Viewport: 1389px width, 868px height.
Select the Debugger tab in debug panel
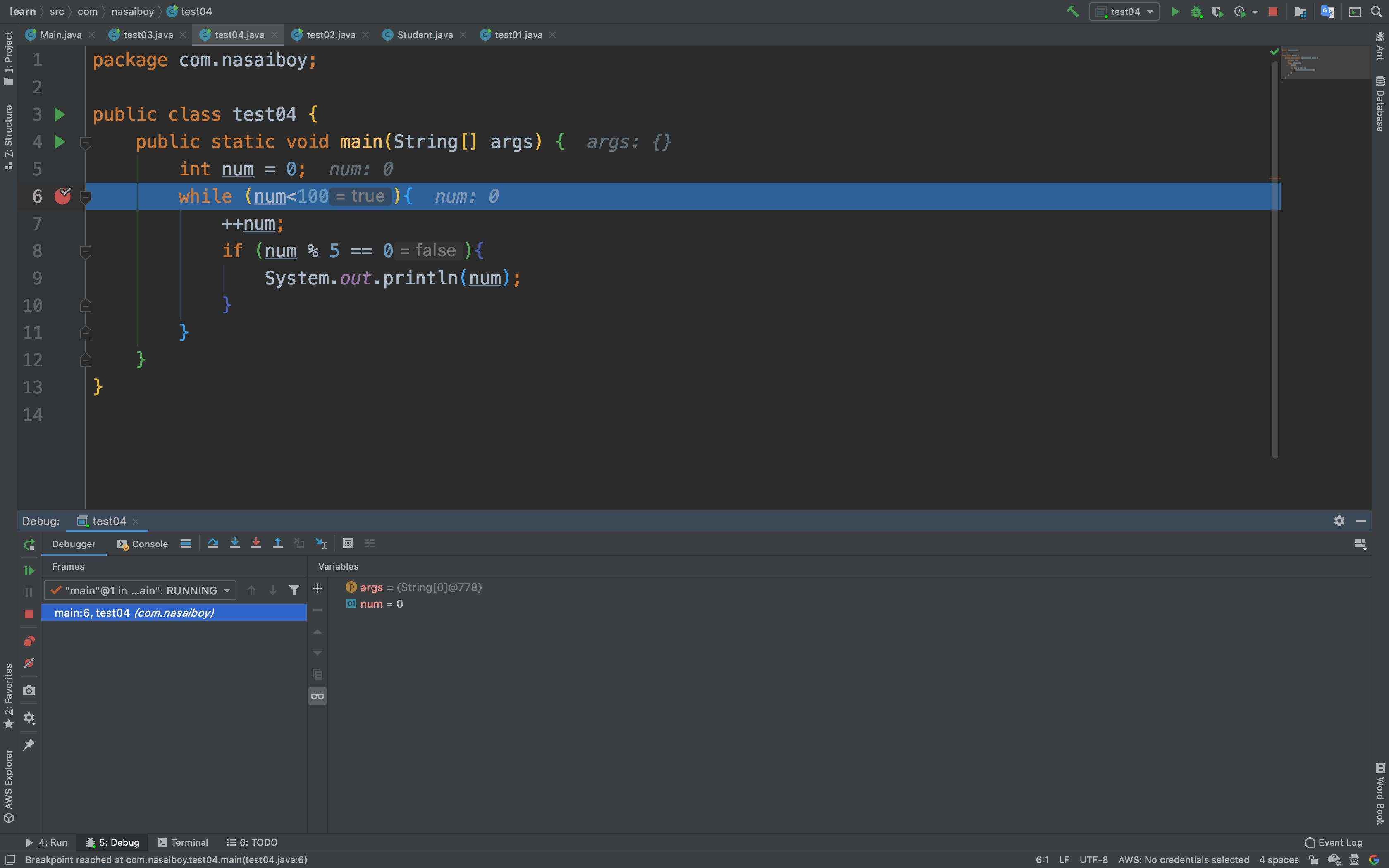click(73, 544)
